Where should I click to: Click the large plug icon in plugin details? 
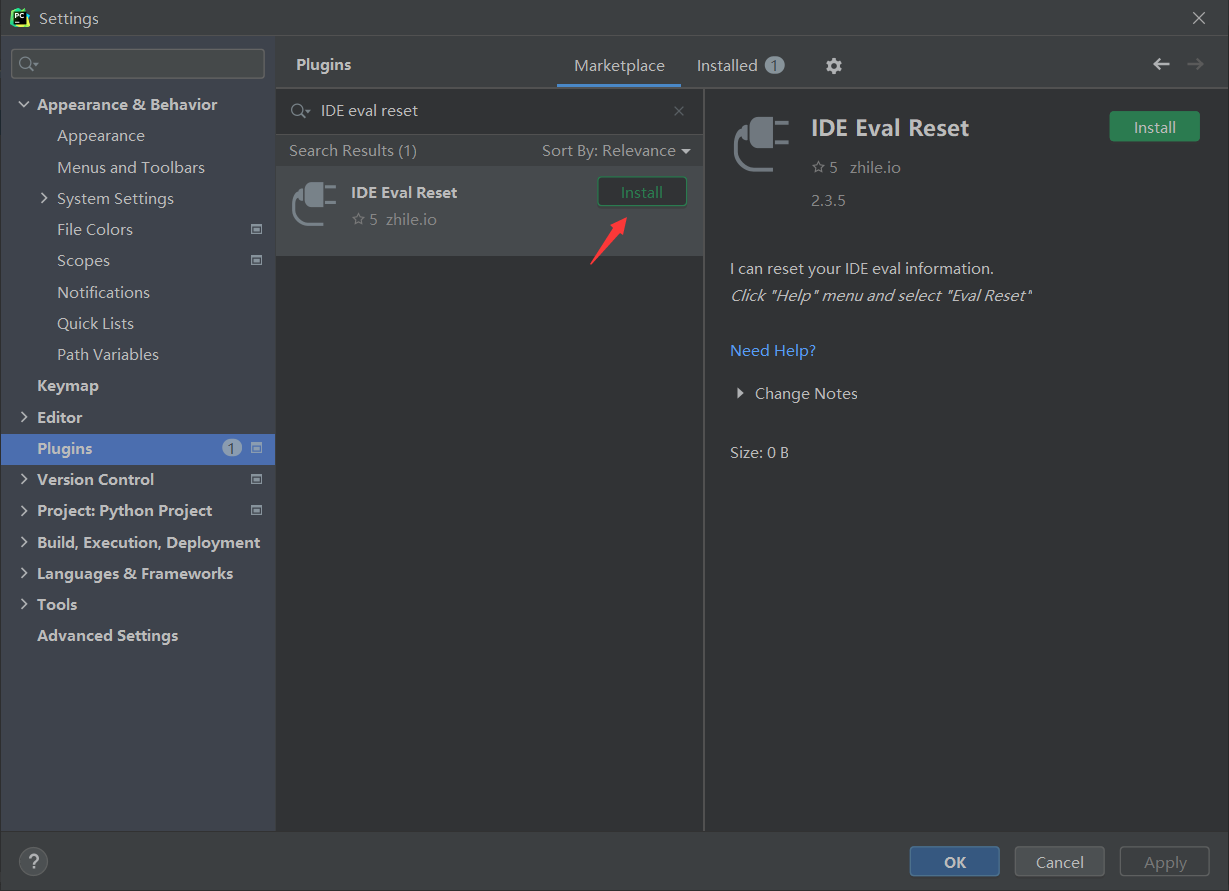[762, 145]
